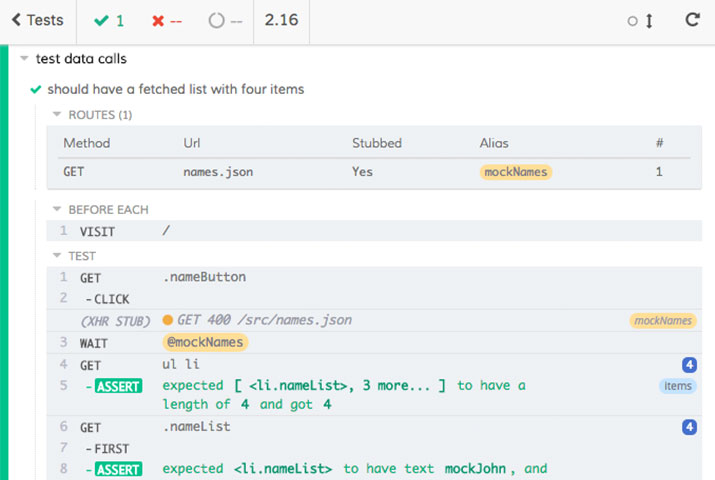Click the failed tests red X counter
715x480 pixels.
[x=165, y=20]
